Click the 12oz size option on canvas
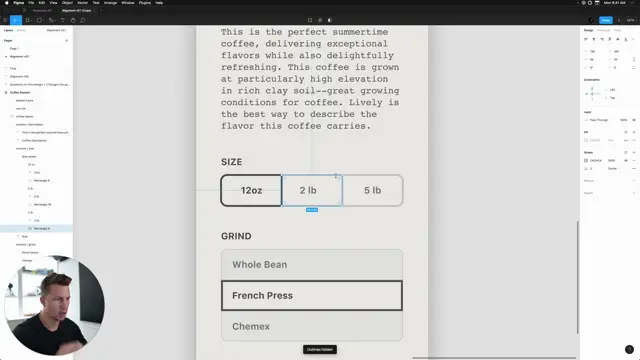 point(251,191)
